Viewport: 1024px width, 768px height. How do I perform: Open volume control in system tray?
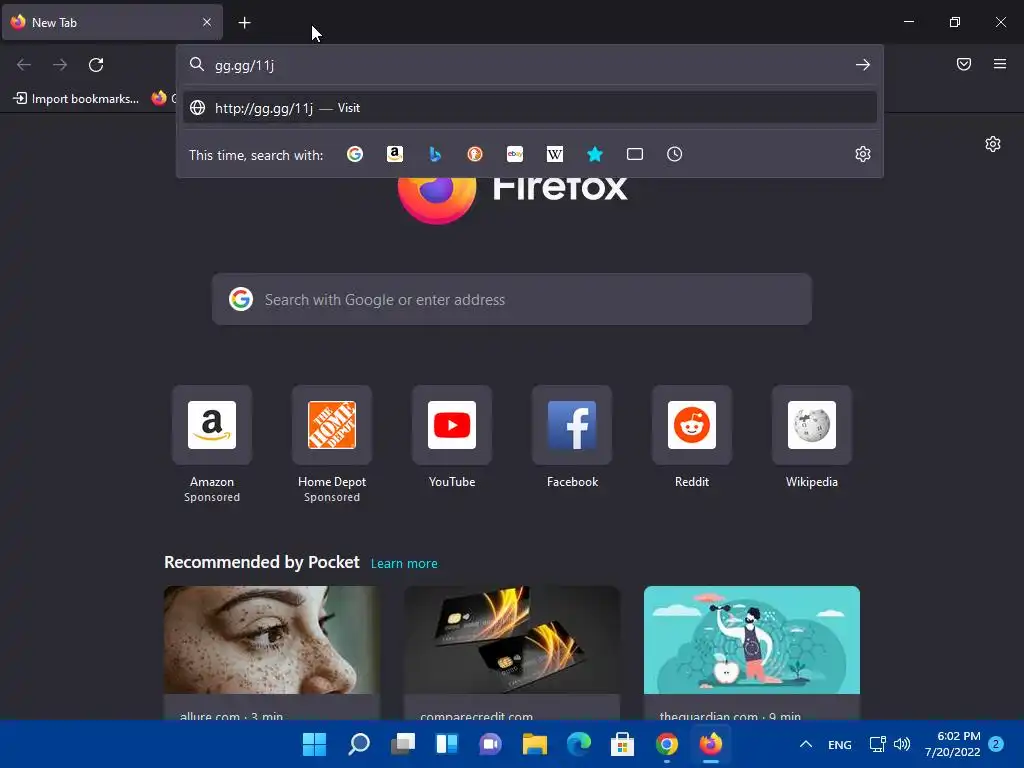coord(902,744)
